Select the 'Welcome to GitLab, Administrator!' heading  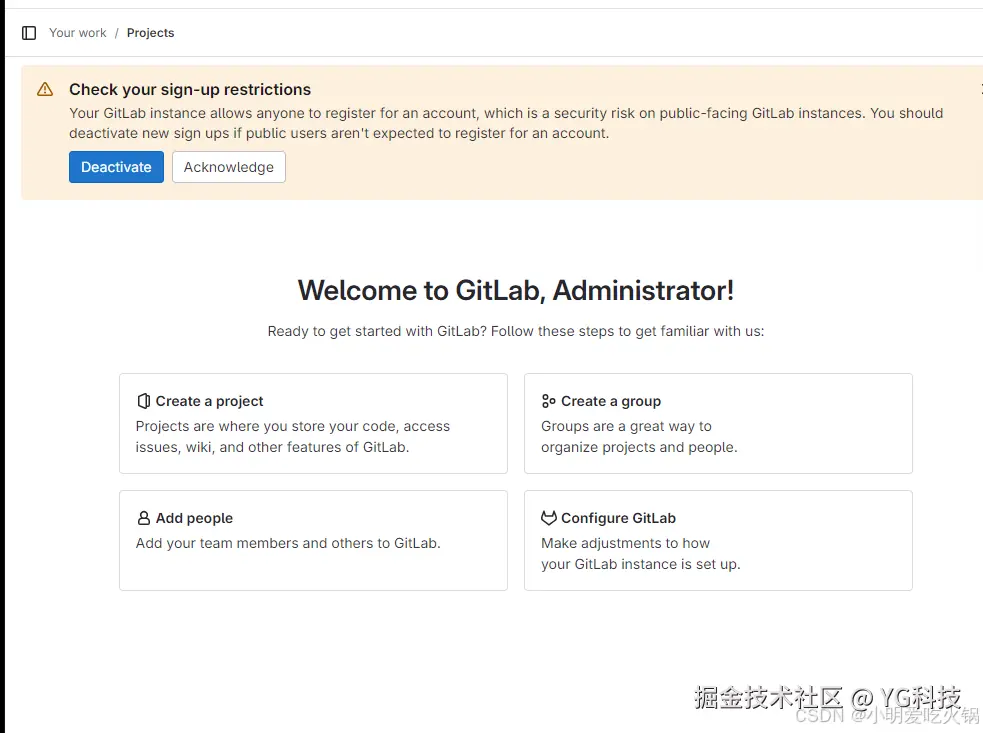click(516, 290)
